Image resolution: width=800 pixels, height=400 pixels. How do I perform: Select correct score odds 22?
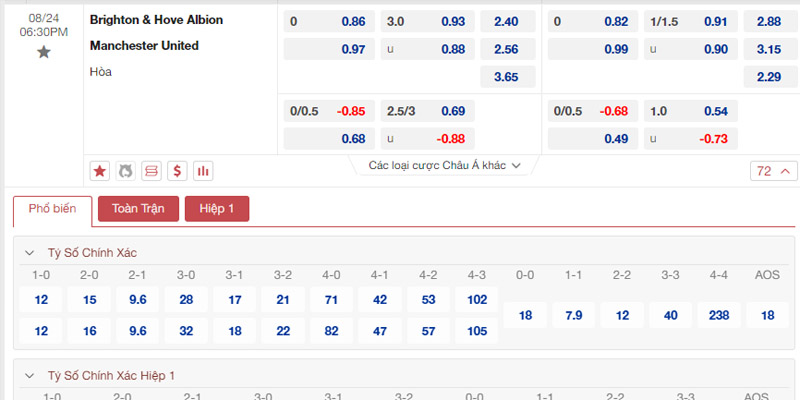point(283,331)
